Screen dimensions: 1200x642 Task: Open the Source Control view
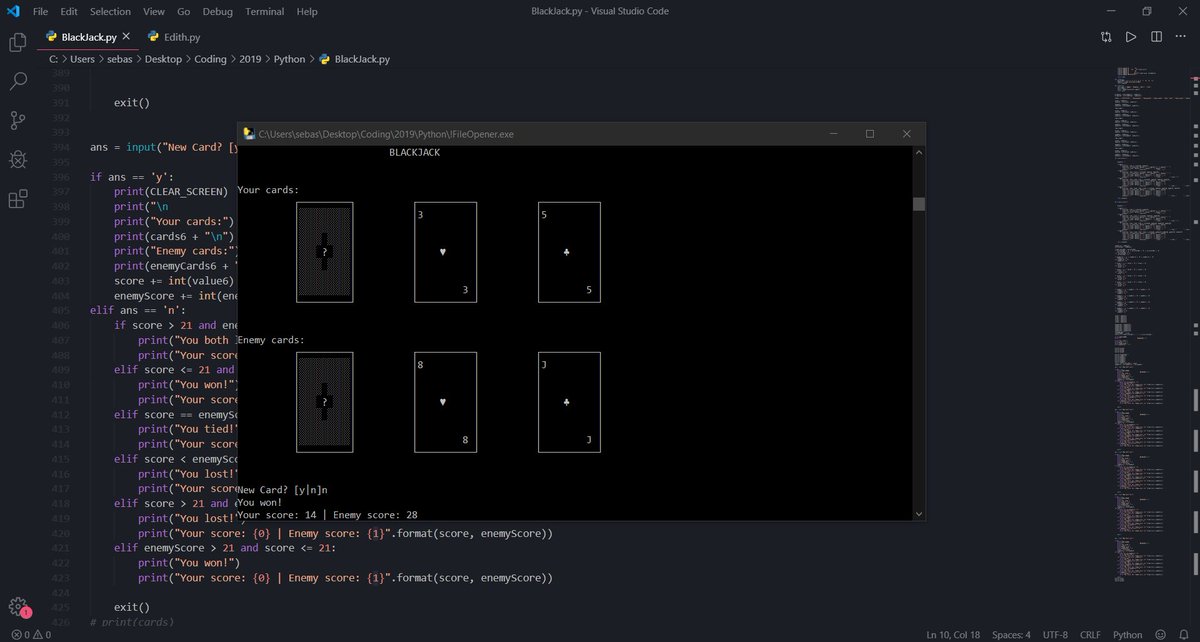coord(18,119)
